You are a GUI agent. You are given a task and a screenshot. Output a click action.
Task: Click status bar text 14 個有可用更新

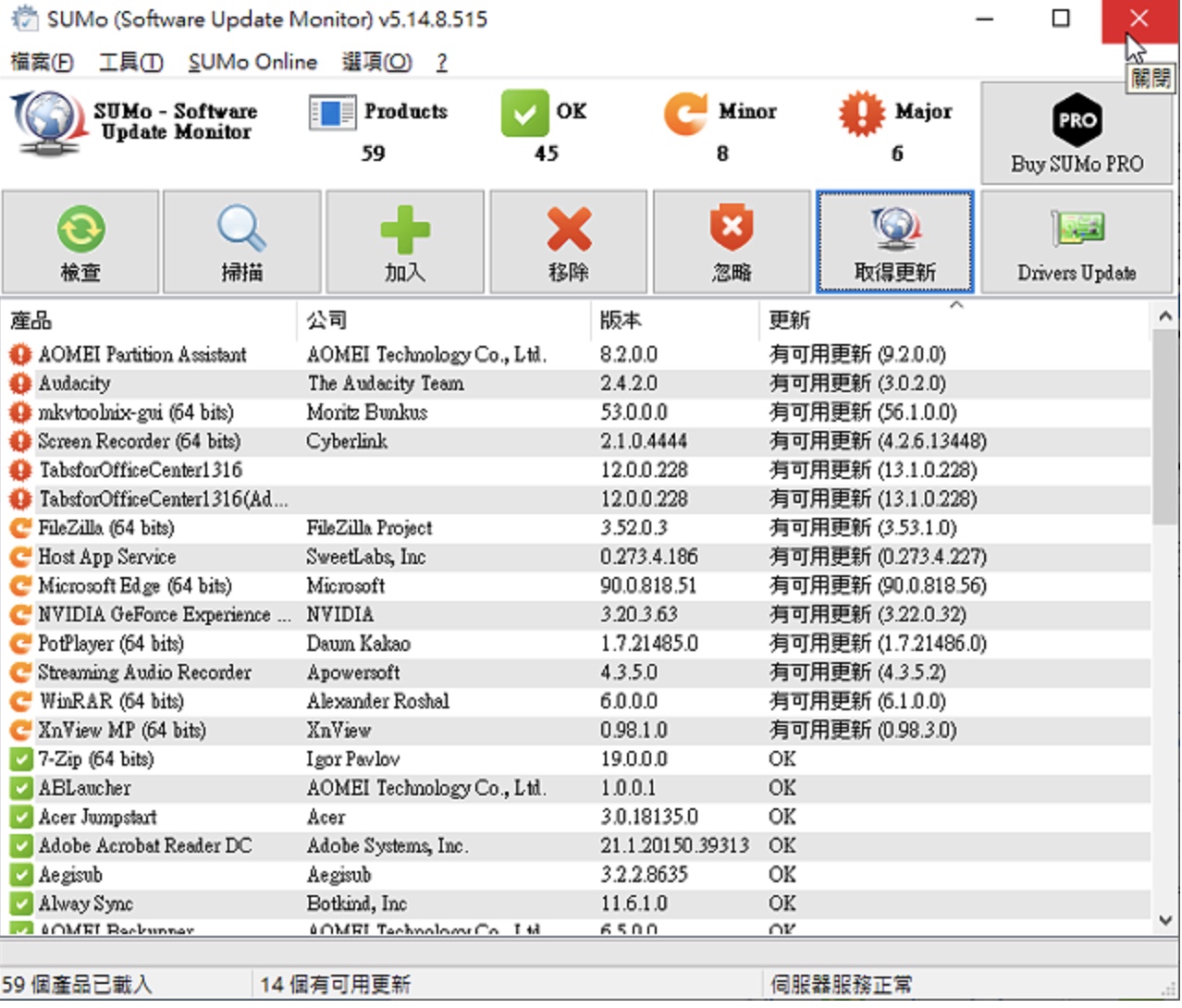[335, 986]
